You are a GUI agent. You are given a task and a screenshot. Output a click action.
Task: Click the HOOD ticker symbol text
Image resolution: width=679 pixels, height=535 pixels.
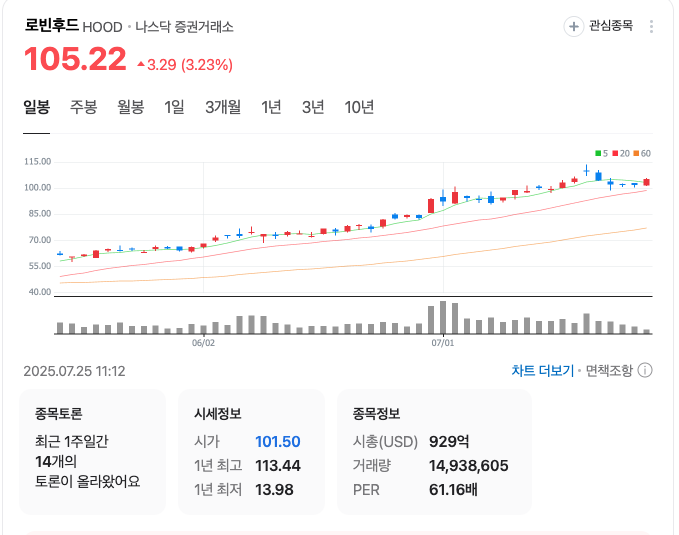[x=102, y=27]
